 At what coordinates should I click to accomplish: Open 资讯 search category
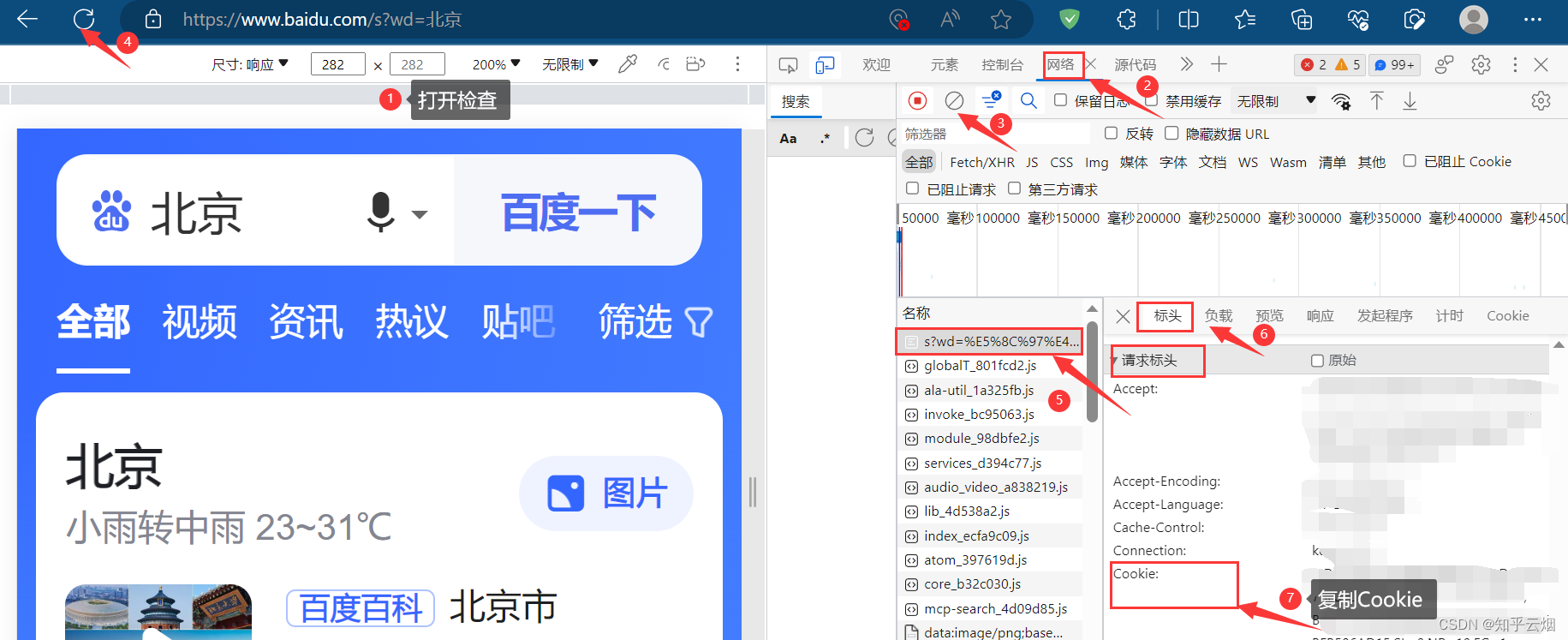(x=306, y=322)
